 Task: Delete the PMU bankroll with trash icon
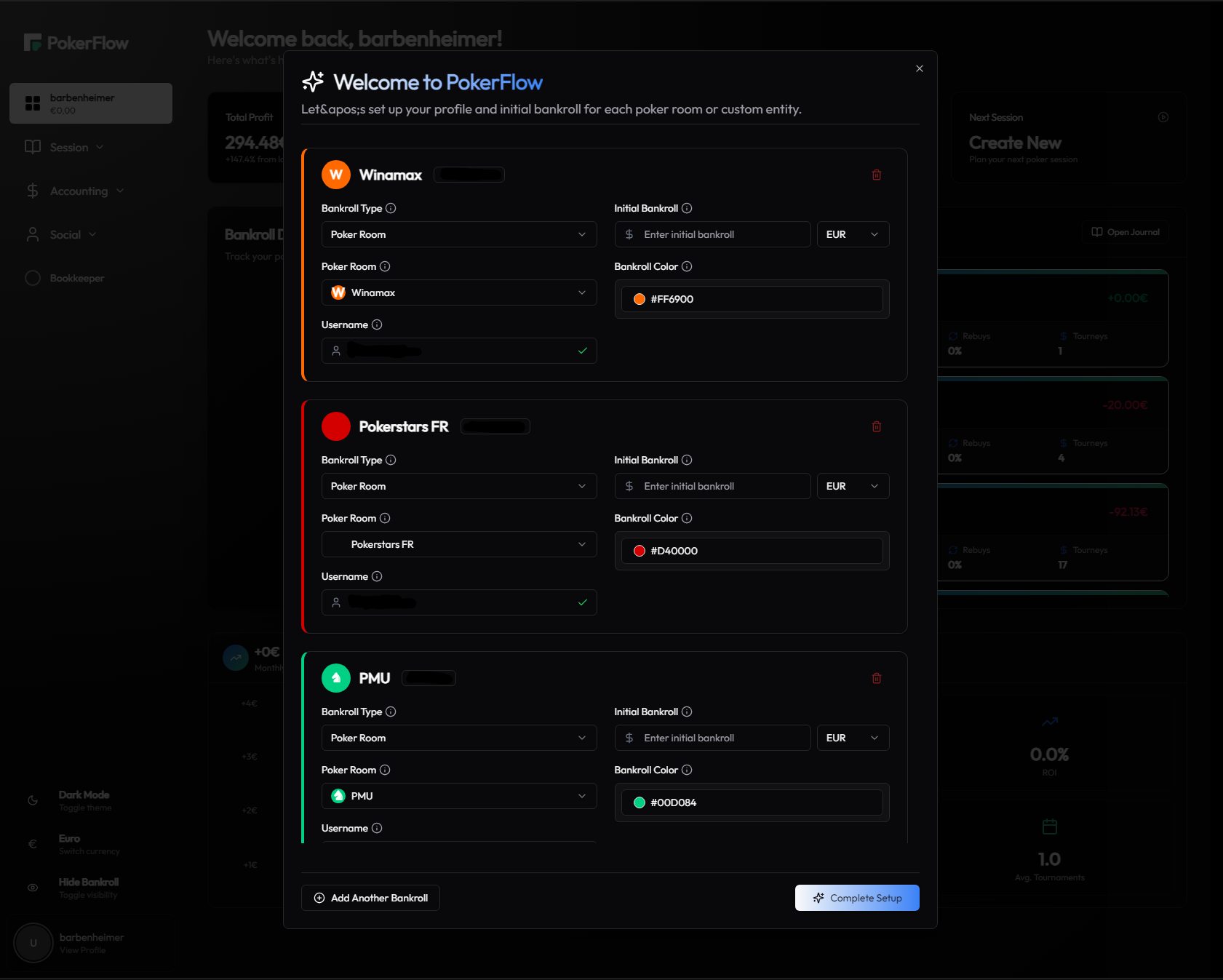pos(877,678)
